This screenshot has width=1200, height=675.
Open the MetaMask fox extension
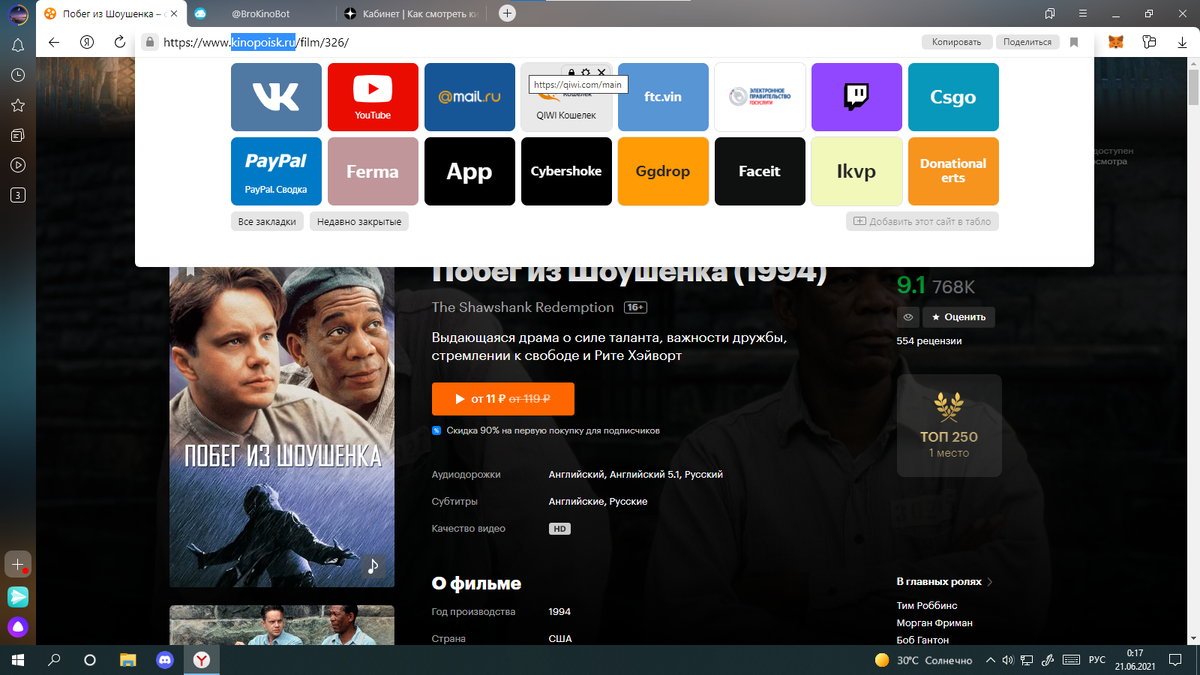pyautogui.click(x=1117, y=42)
